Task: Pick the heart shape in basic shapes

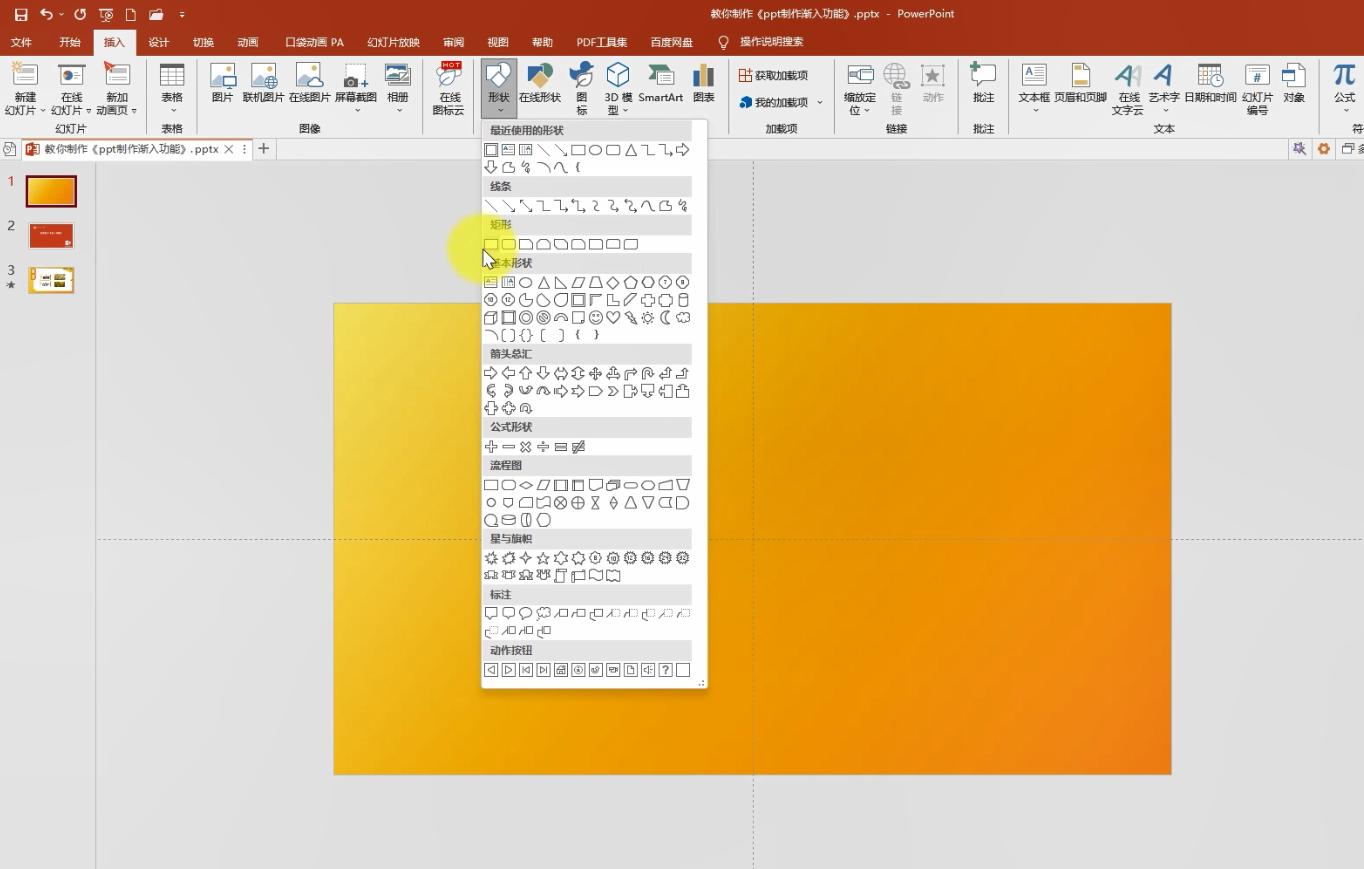Action: pos(613,318)
